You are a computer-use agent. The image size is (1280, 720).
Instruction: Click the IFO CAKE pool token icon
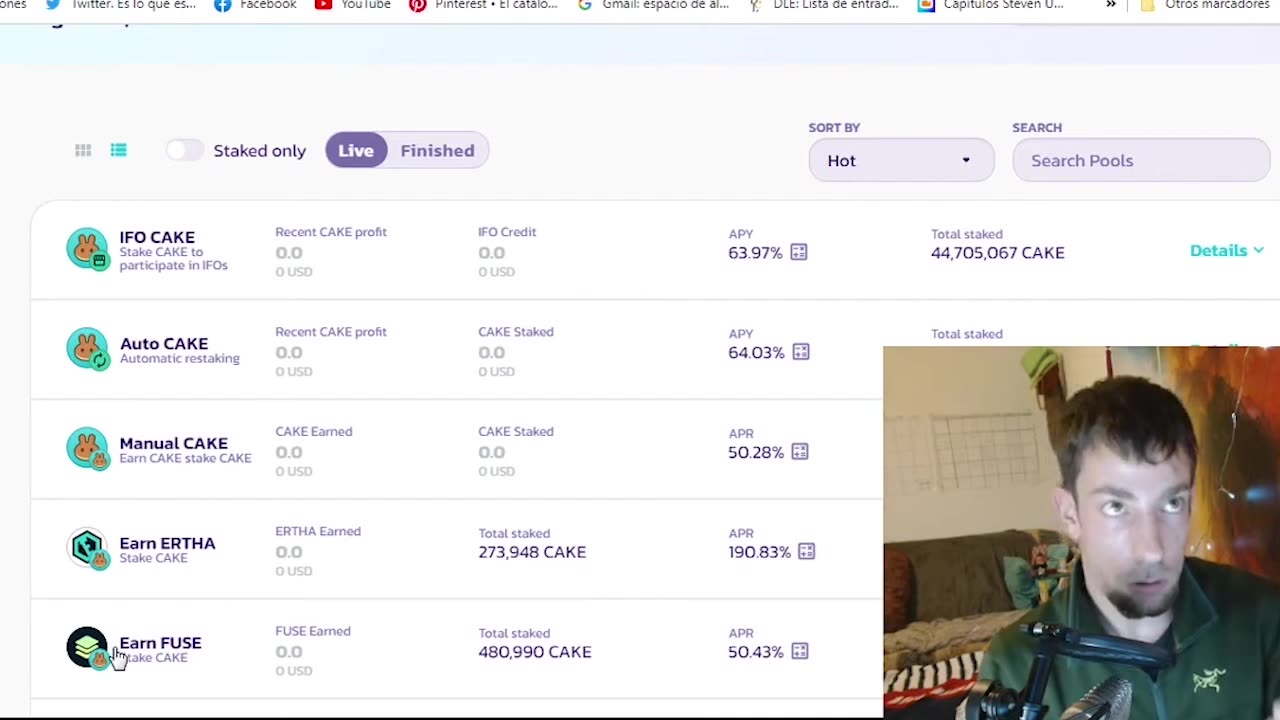[87, 249]
